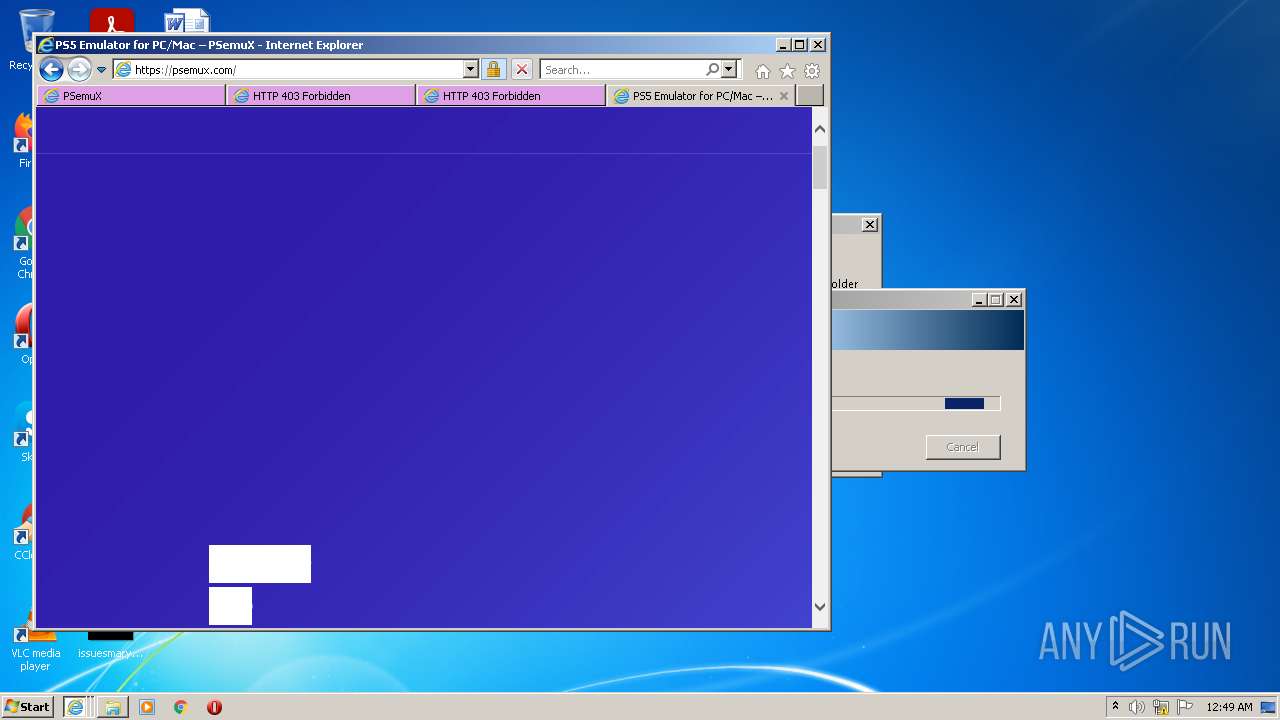Launch Windows Media Player from the taskbar
Image resolution: width=1280 pixels, height=720 pixels.
click(147, 707)
